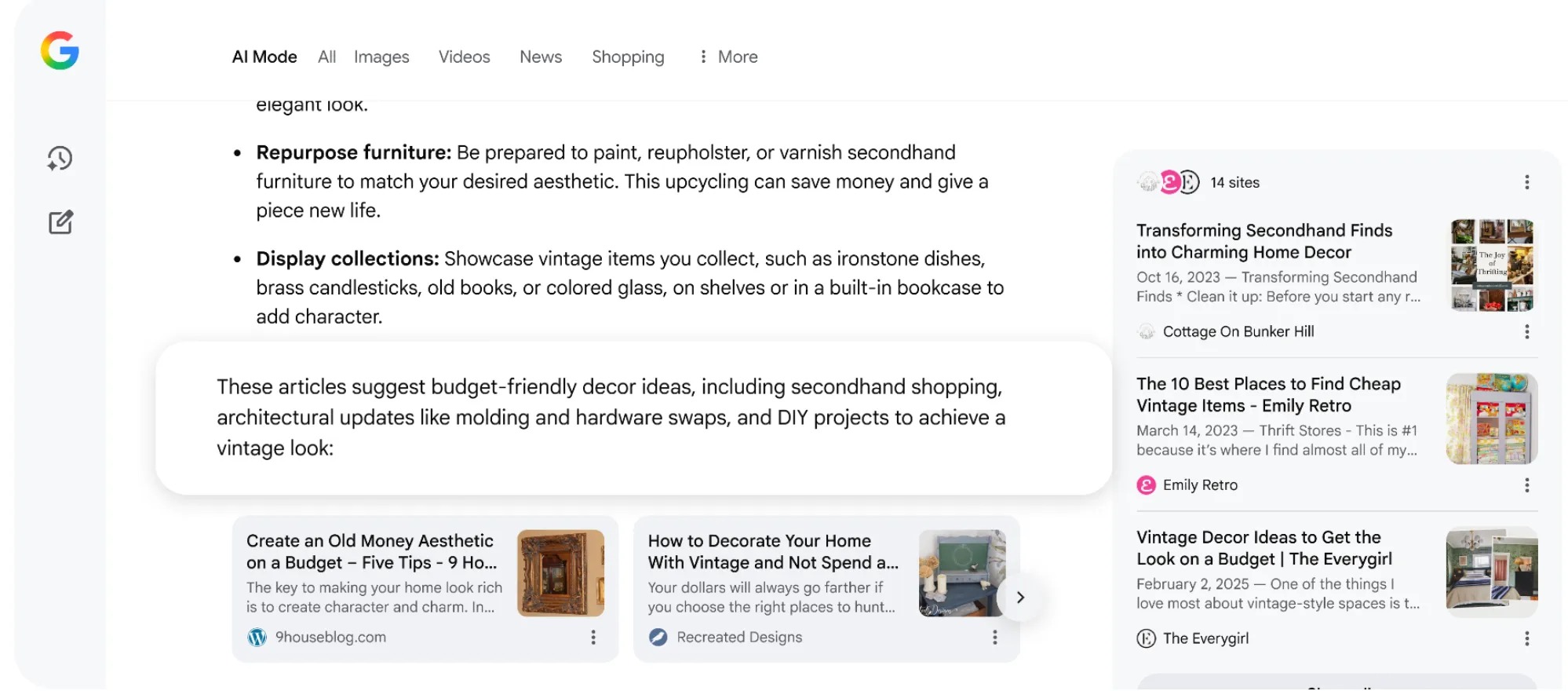Select the News tab

[x=541, y=57]
